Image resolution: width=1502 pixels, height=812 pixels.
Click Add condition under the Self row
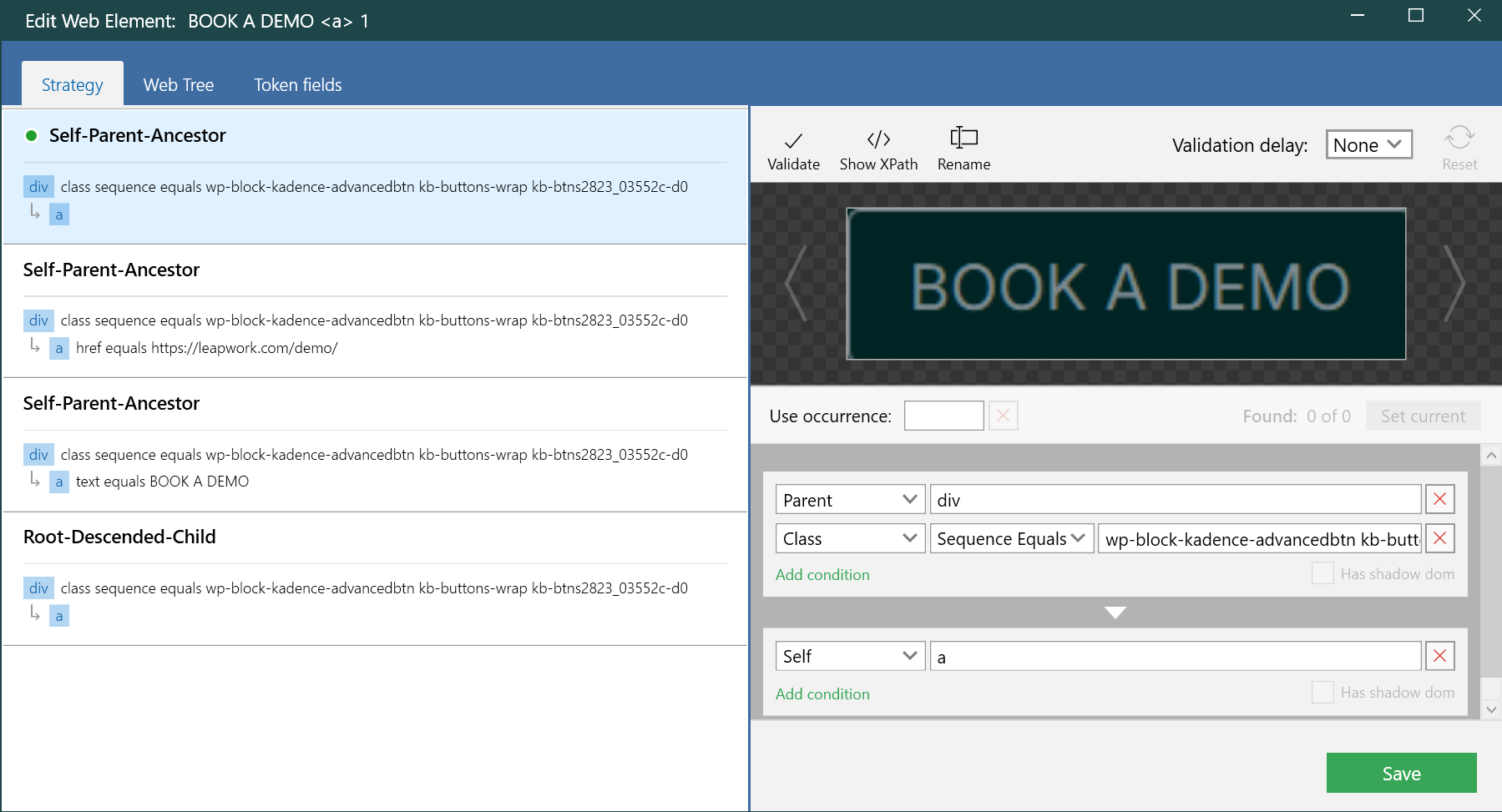[822, 693]
